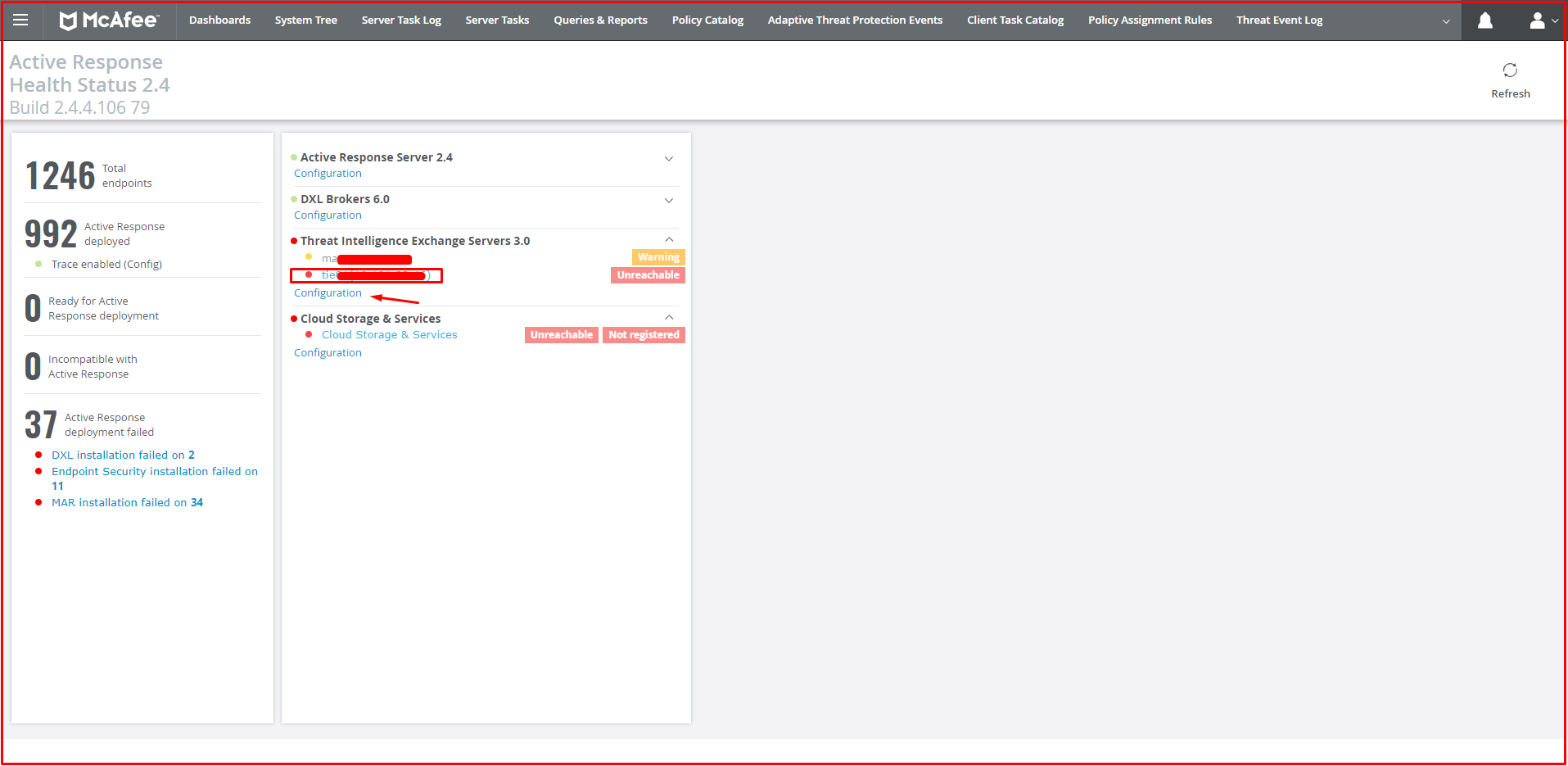The height and width of the screenshot is (766, 1568).
Task: Collapse Threat Intelligence Exchange Servers section
Action: tap(669, 239)
